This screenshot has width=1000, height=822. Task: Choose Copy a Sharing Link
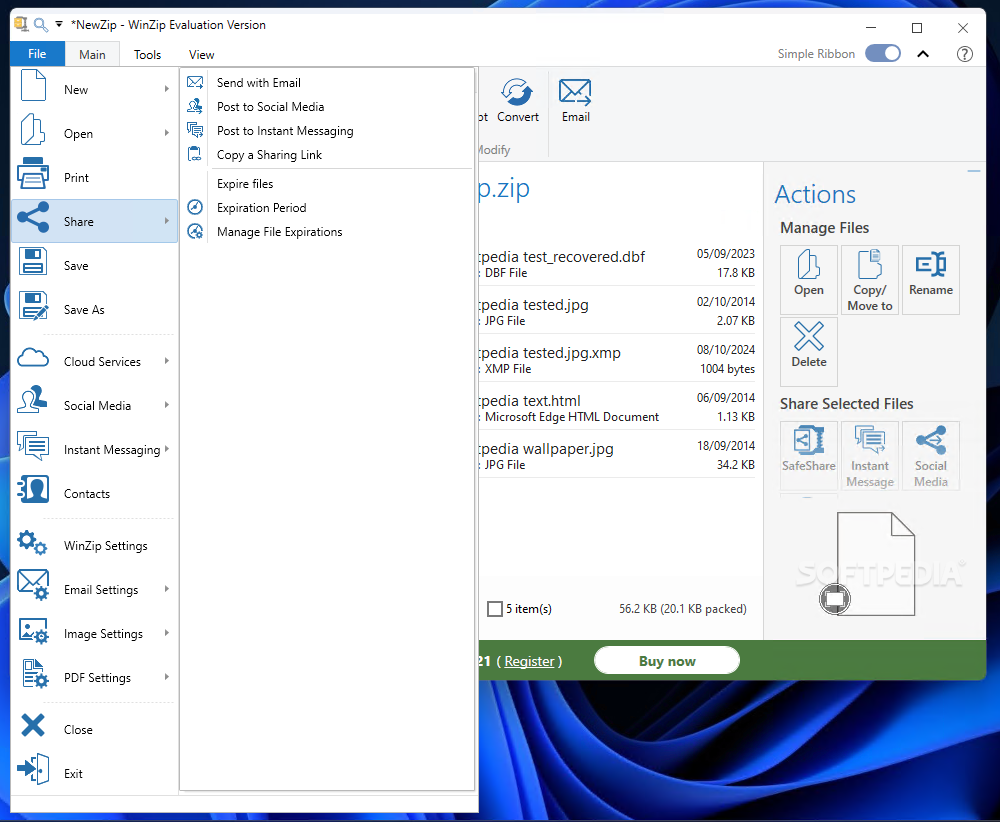pos(327,155)
